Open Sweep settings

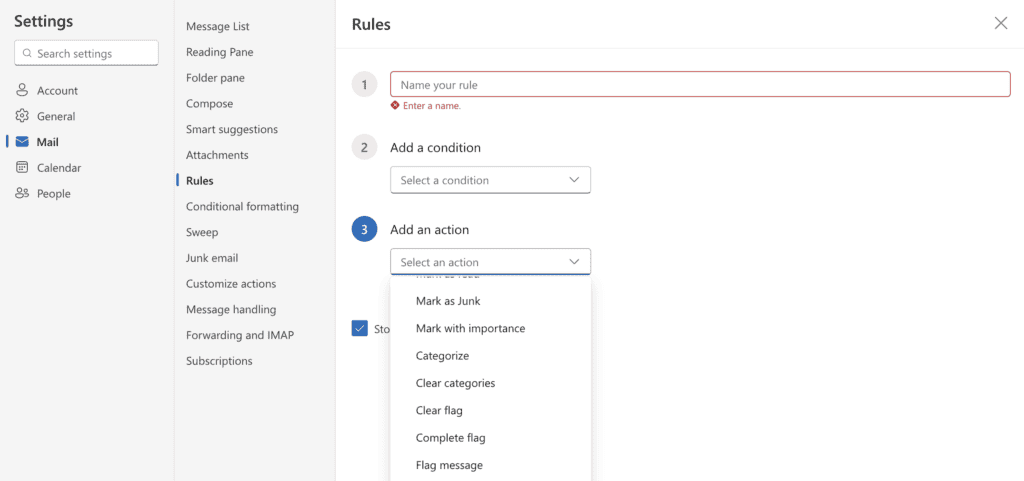tap(202, 232)
